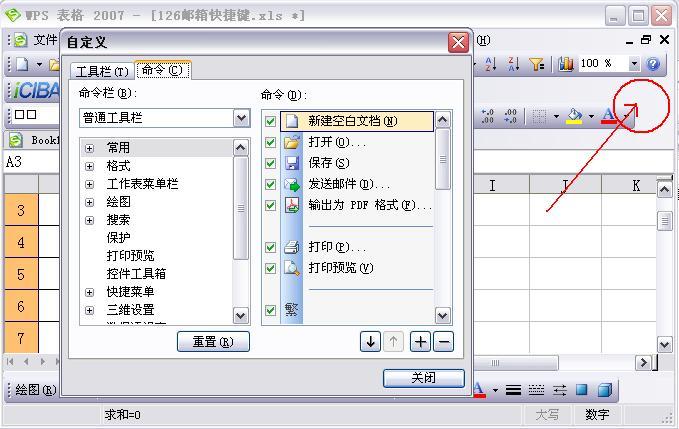
Task: Click the auto filter funnel icon
Action: click(x=537, y=65)
